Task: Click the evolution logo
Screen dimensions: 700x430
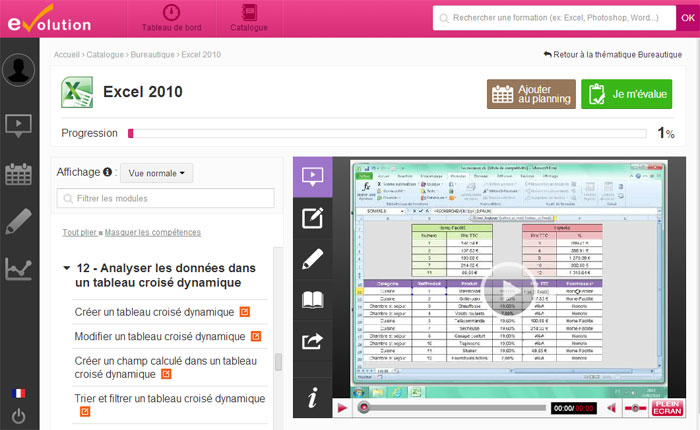Action: [x=49, y=19]
